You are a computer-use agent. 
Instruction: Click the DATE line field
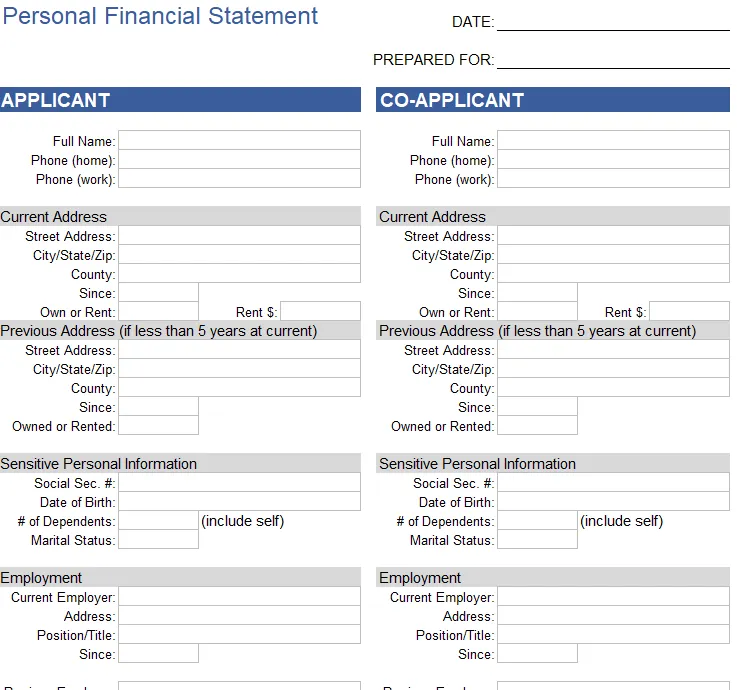[x=613, y=22]
